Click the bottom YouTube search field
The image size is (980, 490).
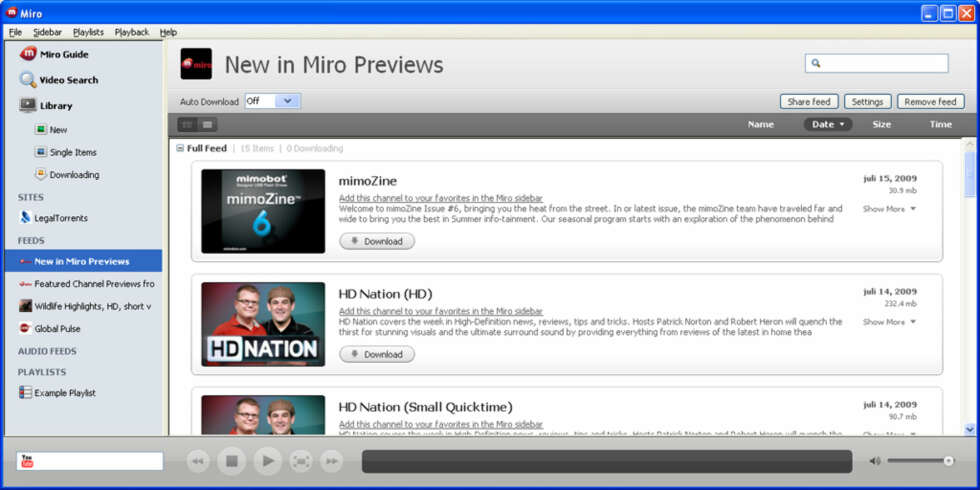tap(89, 461)
